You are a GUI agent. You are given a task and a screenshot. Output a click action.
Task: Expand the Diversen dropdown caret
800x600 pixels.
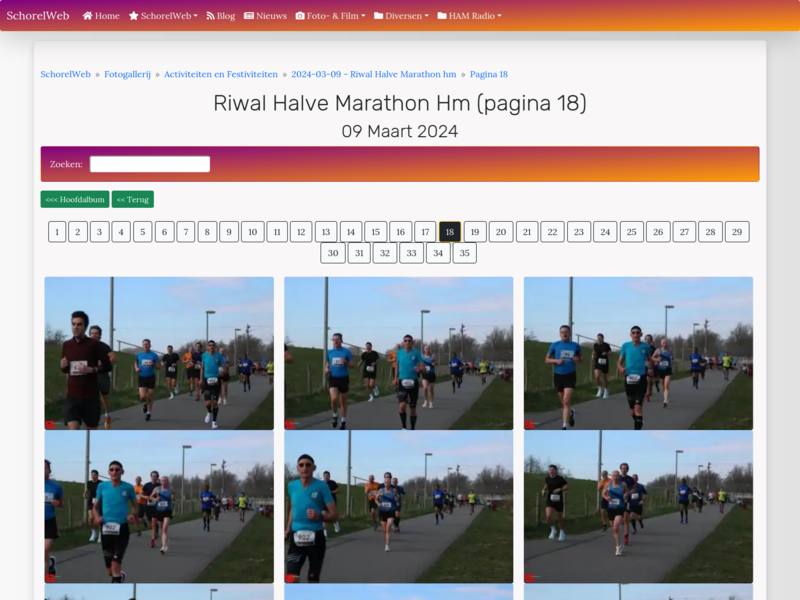point(427,16)
